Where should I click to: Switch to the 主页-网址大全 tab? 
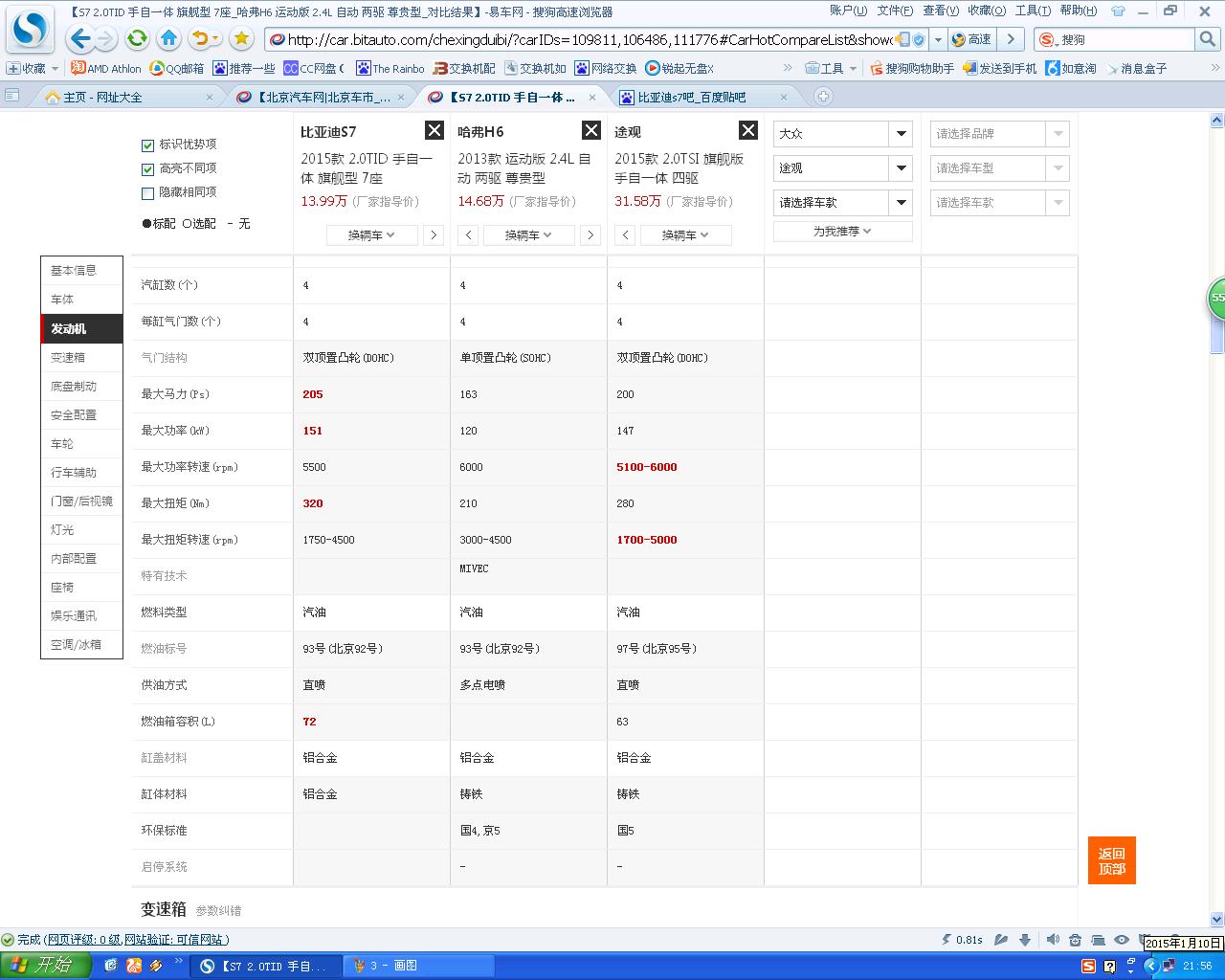click(x=127, y=98)
